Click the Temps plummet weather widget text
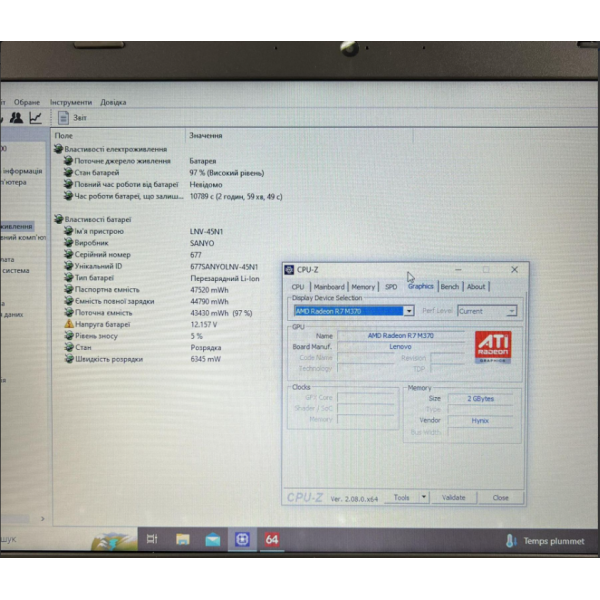 554,541
